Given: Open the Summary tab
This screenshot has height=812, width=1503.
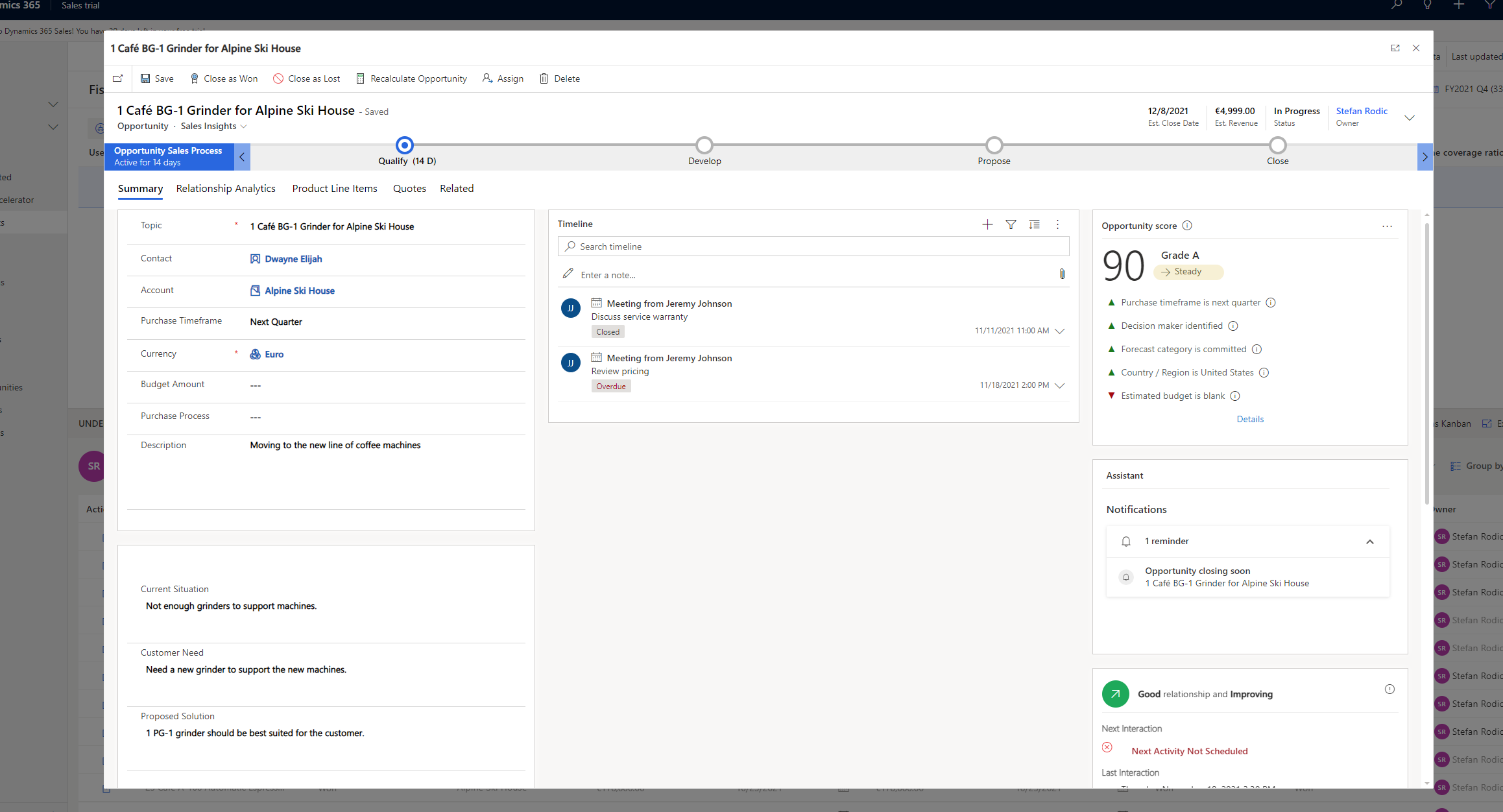Looking at the screenshot, I should point(140,189).
